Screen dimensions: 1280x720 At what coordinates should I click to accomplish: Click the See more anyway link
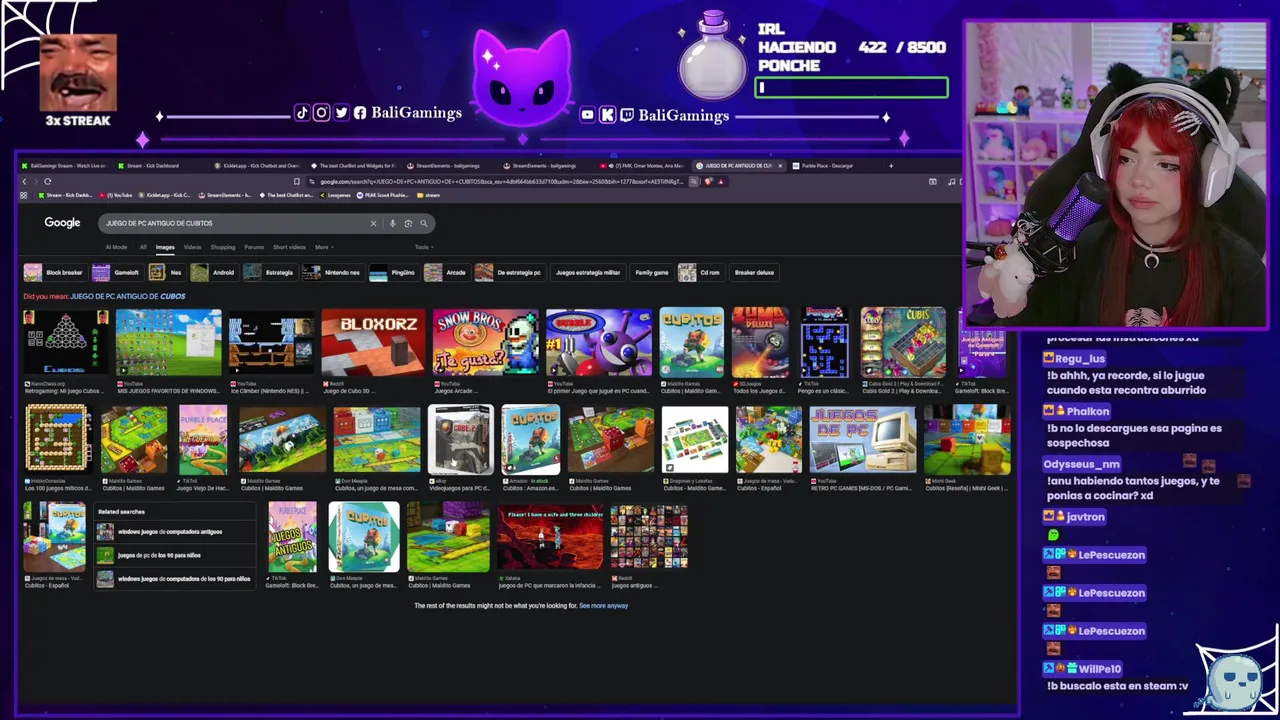pyautogui.click(x=603, y=606)
